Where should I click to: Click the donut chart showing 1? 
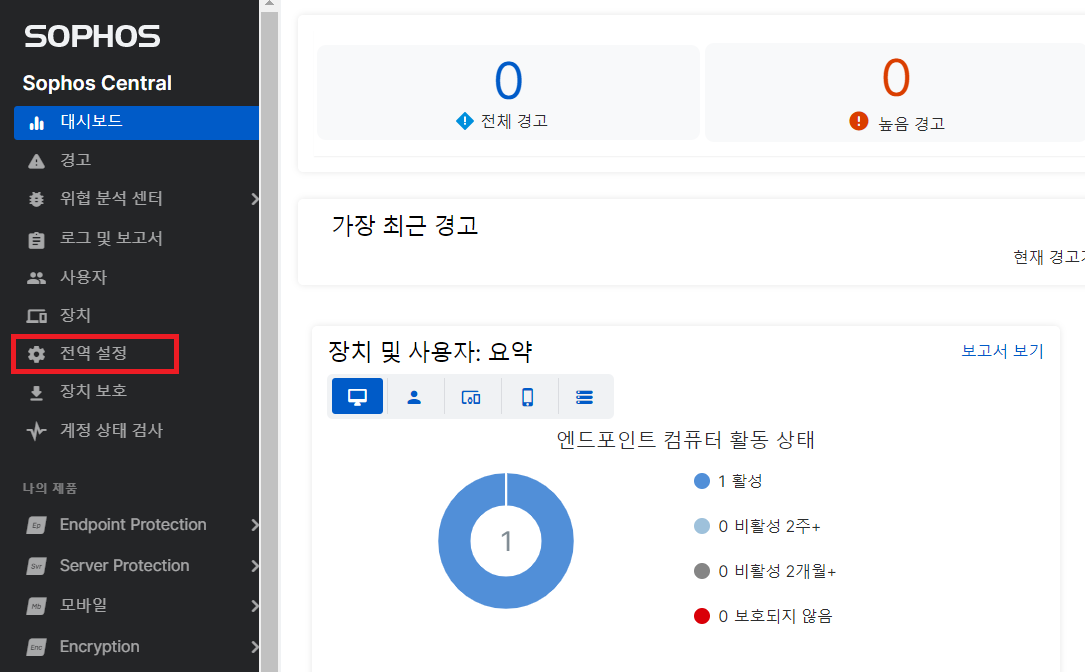[506, 541]
